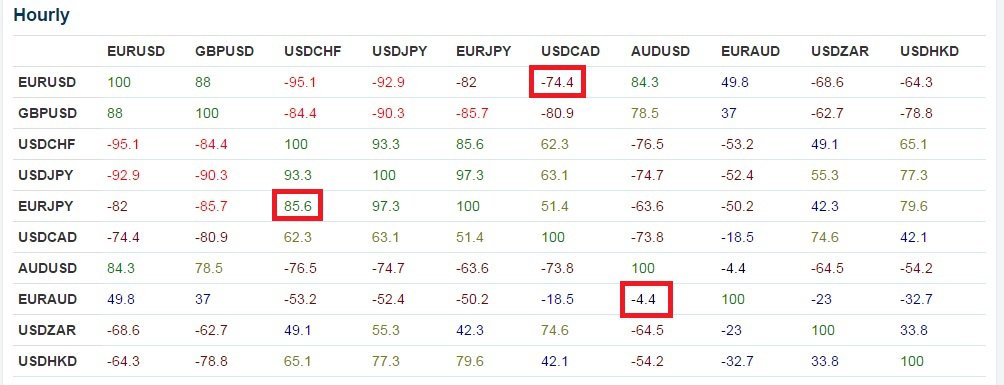Click the highlighted 85.6 EURJPY/USDCHF cell
Image resolution: width=1004 pixels, height=385 pixels.
tap(297, 206)
